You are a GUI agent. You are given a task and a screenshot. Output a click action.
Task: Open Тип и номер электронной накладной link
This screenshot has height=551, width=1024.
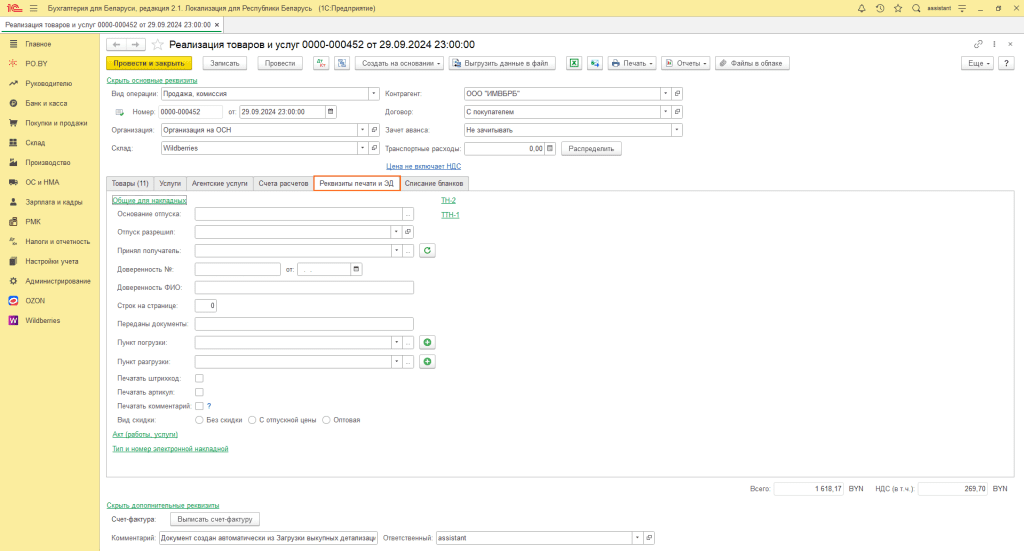tap(170, 449)
